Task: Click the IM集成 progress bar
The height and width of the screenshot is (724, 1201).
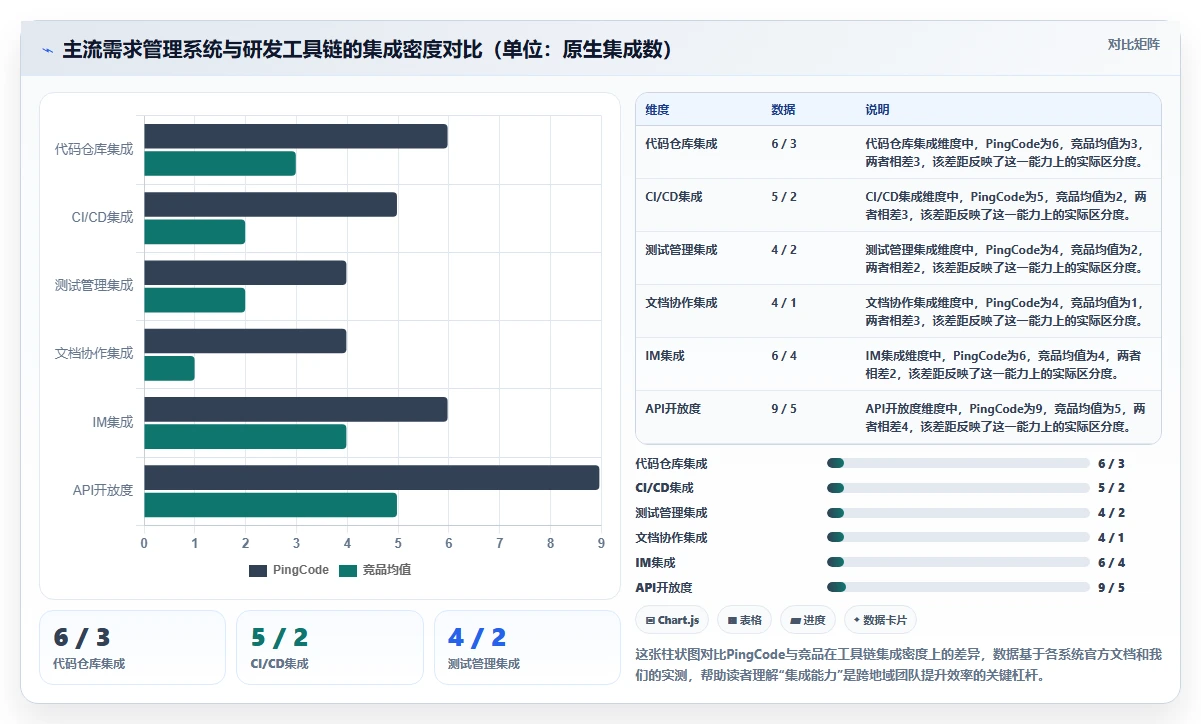Action: pyautogui.click(x=958, y=563)
